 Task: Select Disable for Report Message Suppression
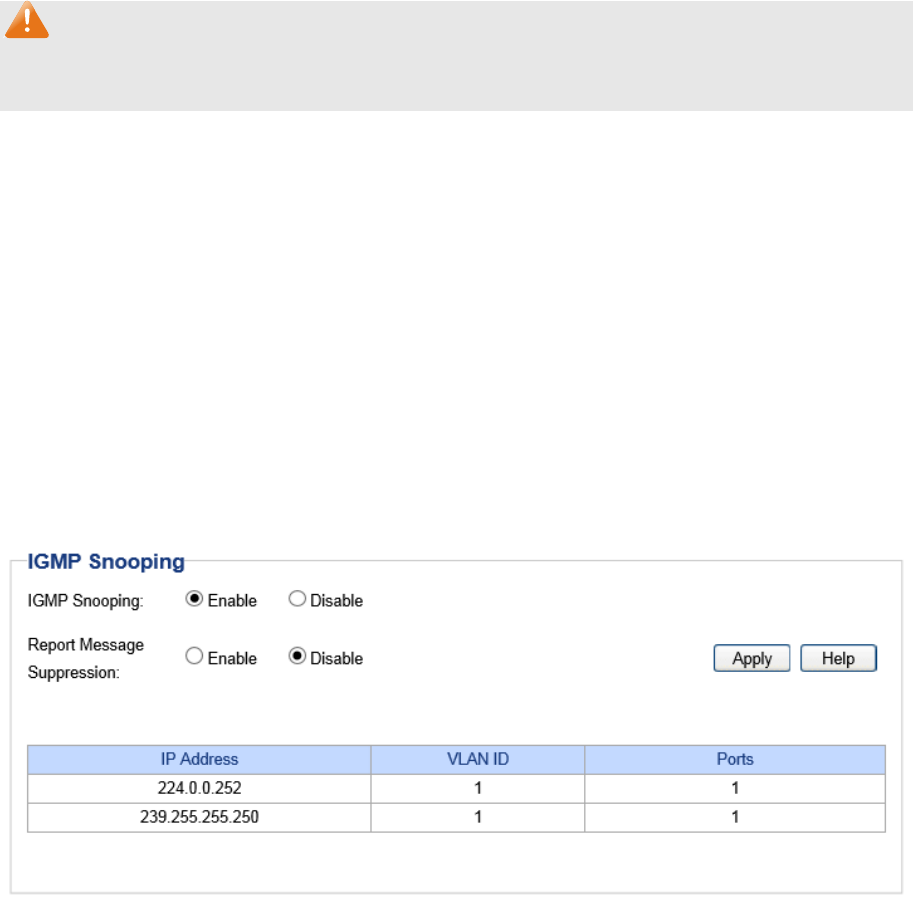[297, 656]
